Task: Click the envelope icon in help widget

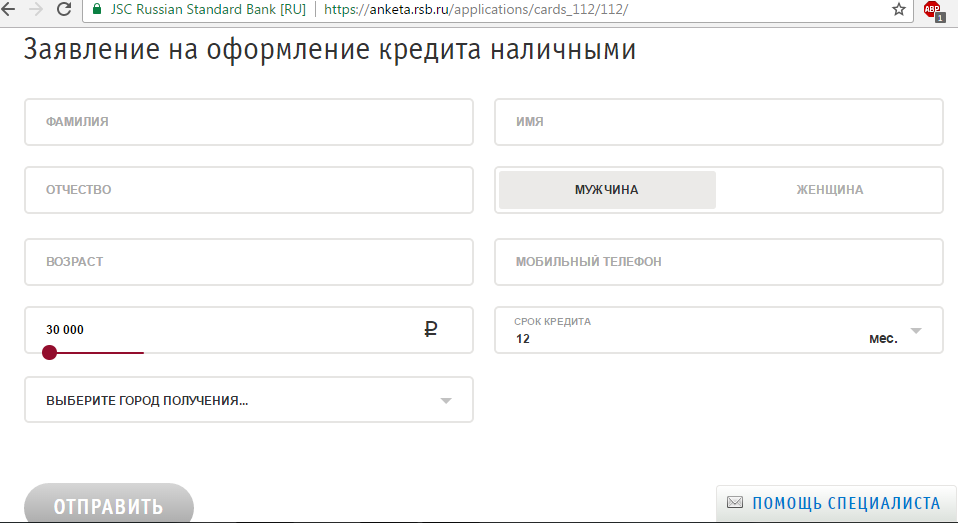Action: pos(735,502)
